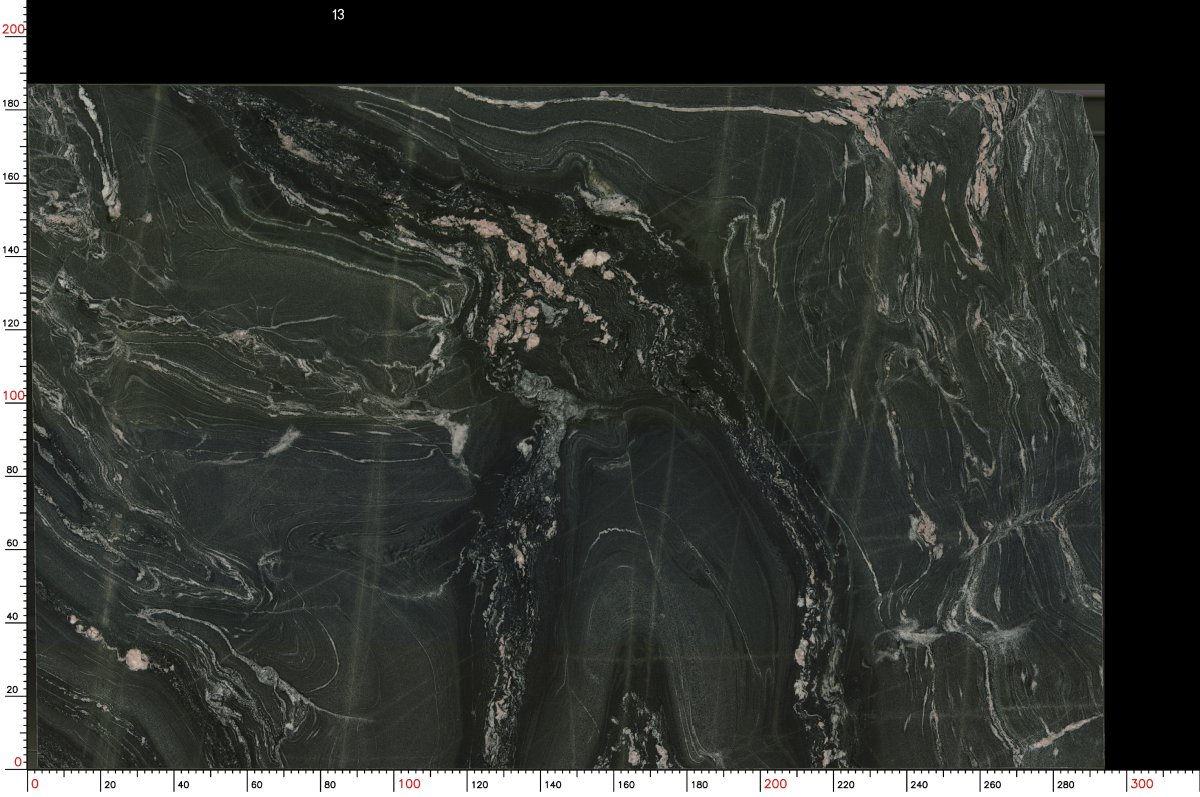Click the 200 mark on the vertical ruler
Viewport: 1200px width, 797px height.
[x=13, y=29]
